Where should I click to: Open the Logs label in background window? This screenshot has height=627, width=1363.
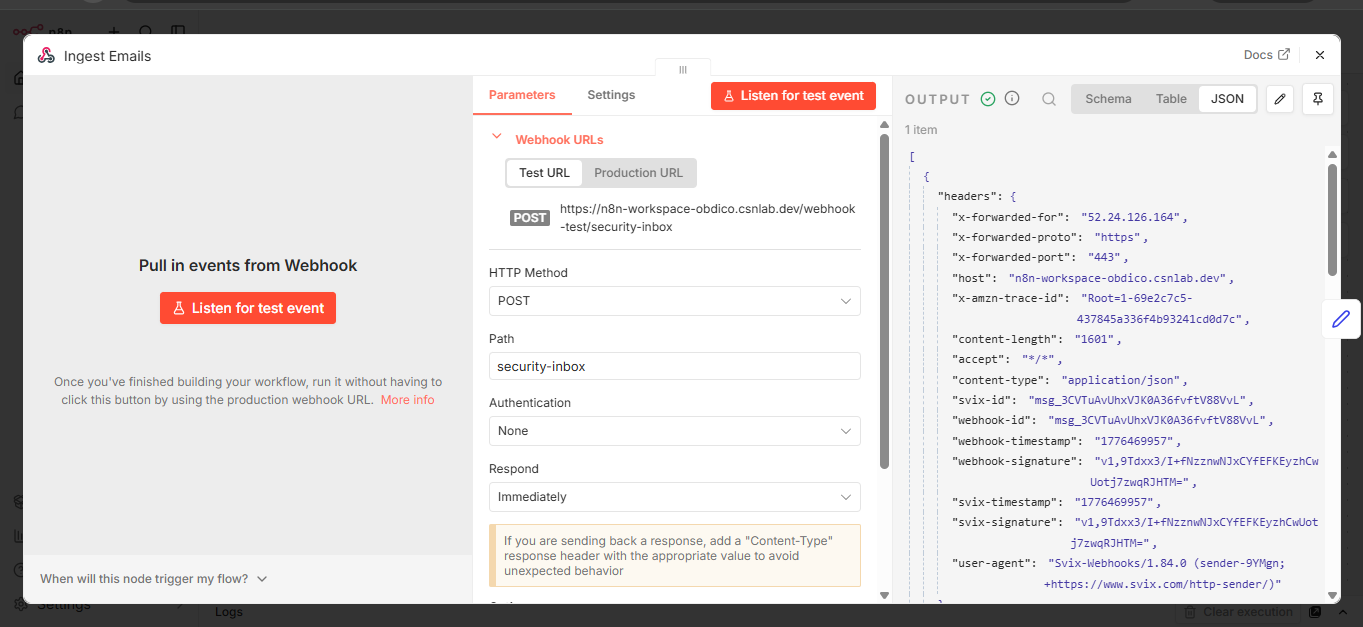tap(229, 612)
